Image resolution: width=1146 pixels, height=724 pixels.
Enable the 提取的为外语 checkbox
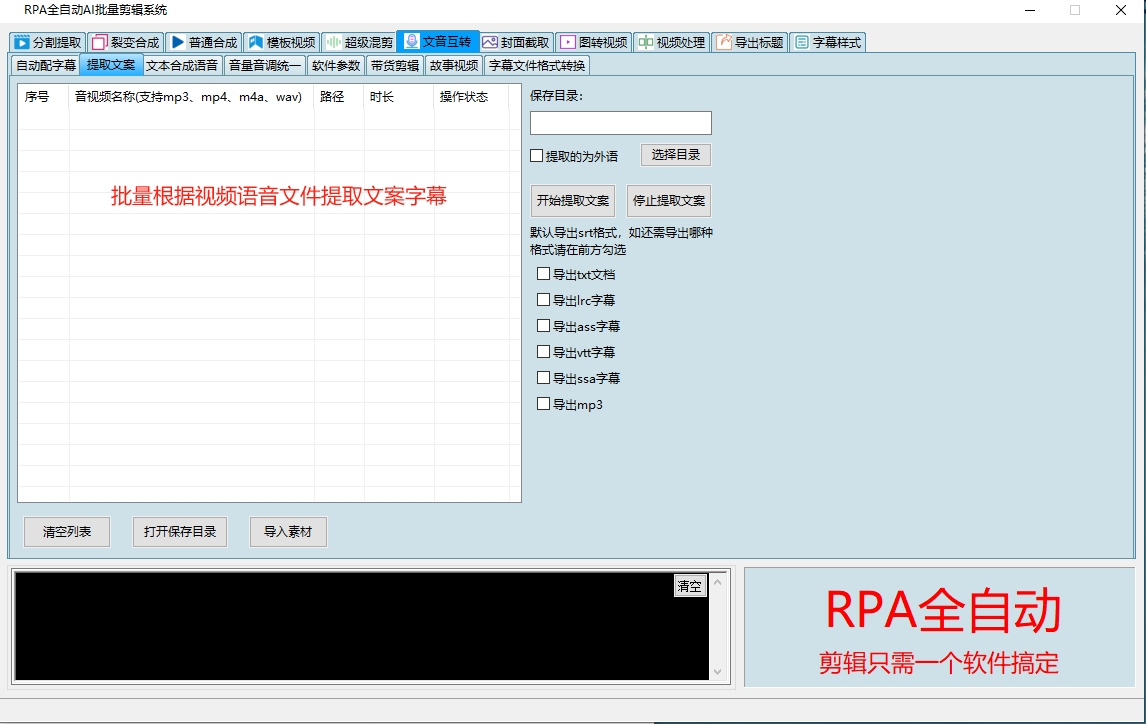536,156
